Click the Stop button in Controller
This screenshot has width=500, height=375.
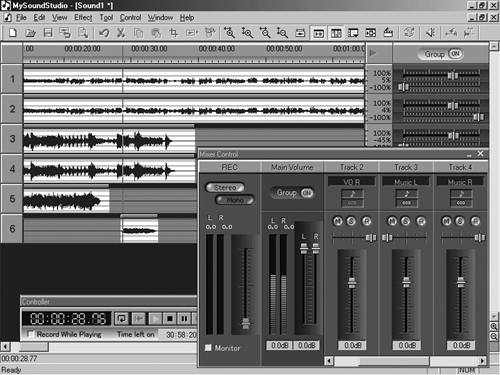coord(169,319)
